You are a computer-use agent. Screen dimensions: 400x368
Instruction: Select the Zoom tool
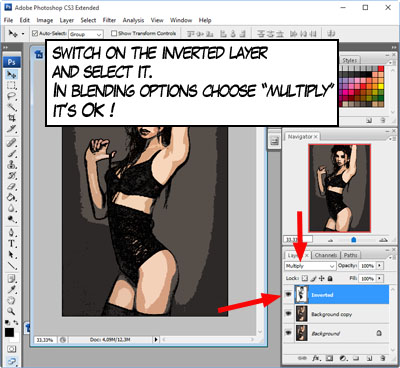coord(12,311)
